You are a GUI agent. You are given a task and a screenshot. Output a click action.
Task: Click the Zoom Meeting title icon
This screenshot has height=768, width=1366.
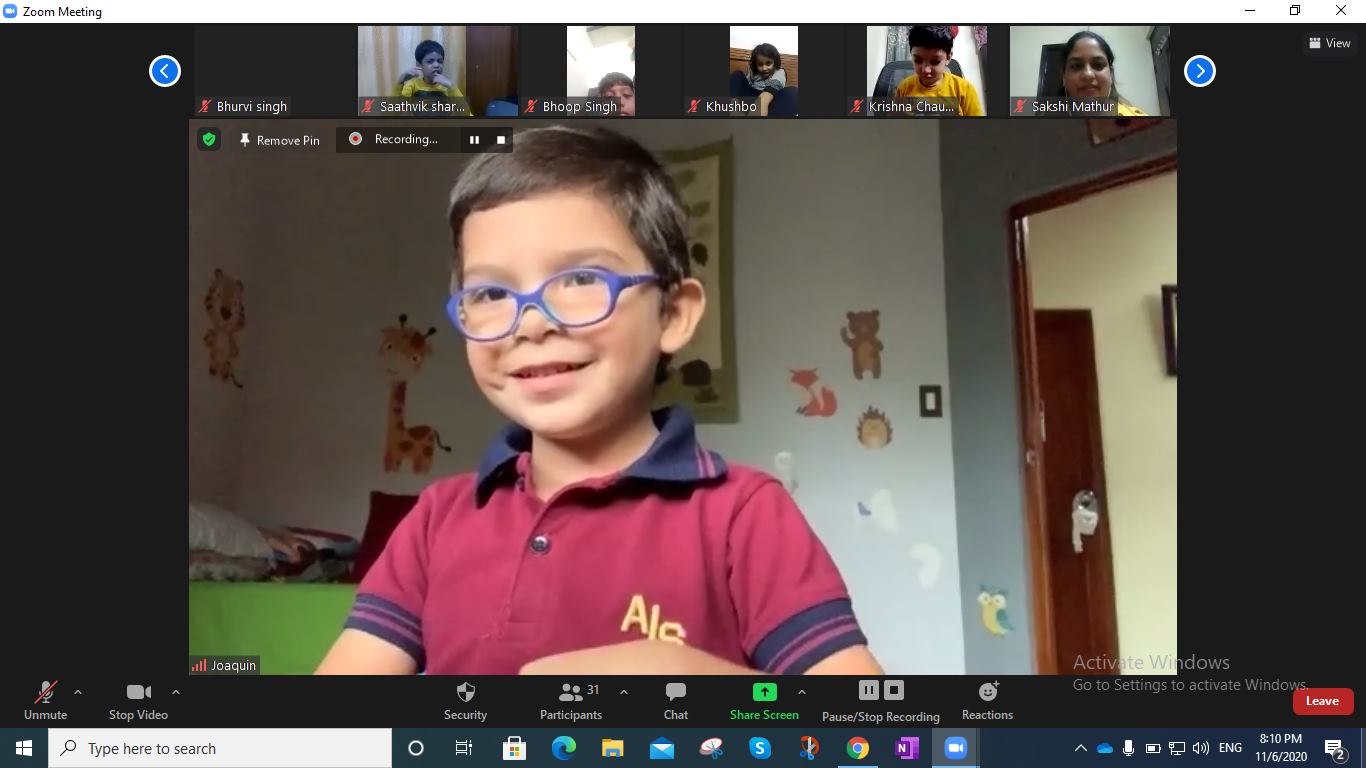coord(10,11)
